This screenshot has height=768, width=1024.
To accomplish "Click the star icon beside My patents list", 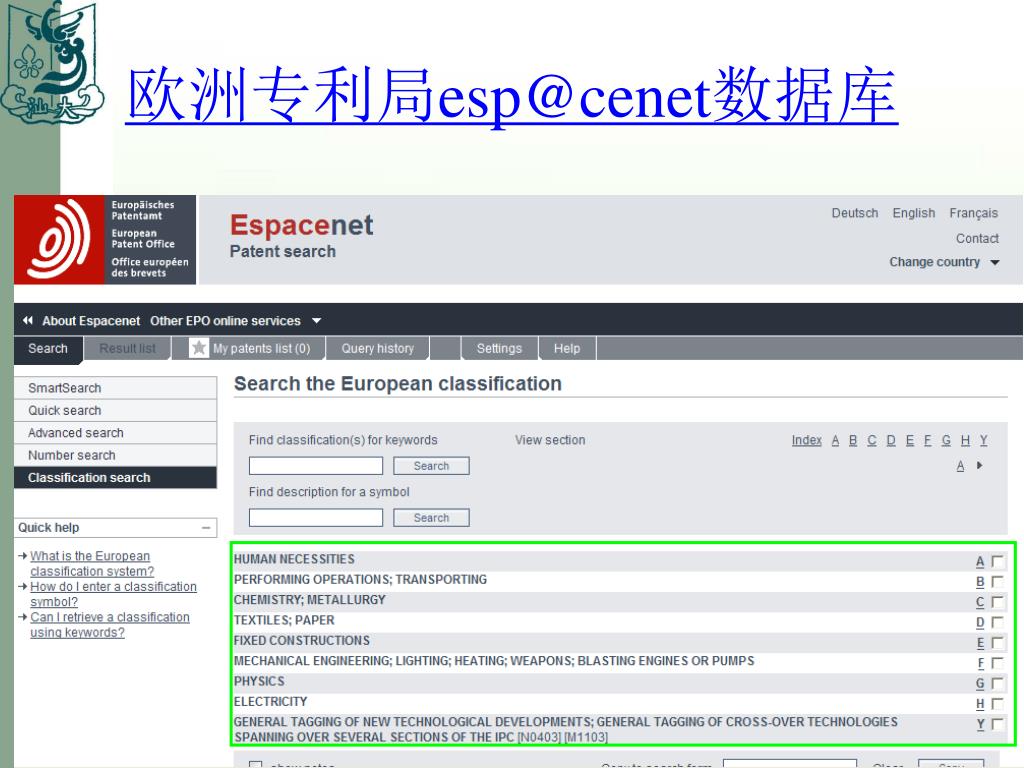I will (199, 348).
